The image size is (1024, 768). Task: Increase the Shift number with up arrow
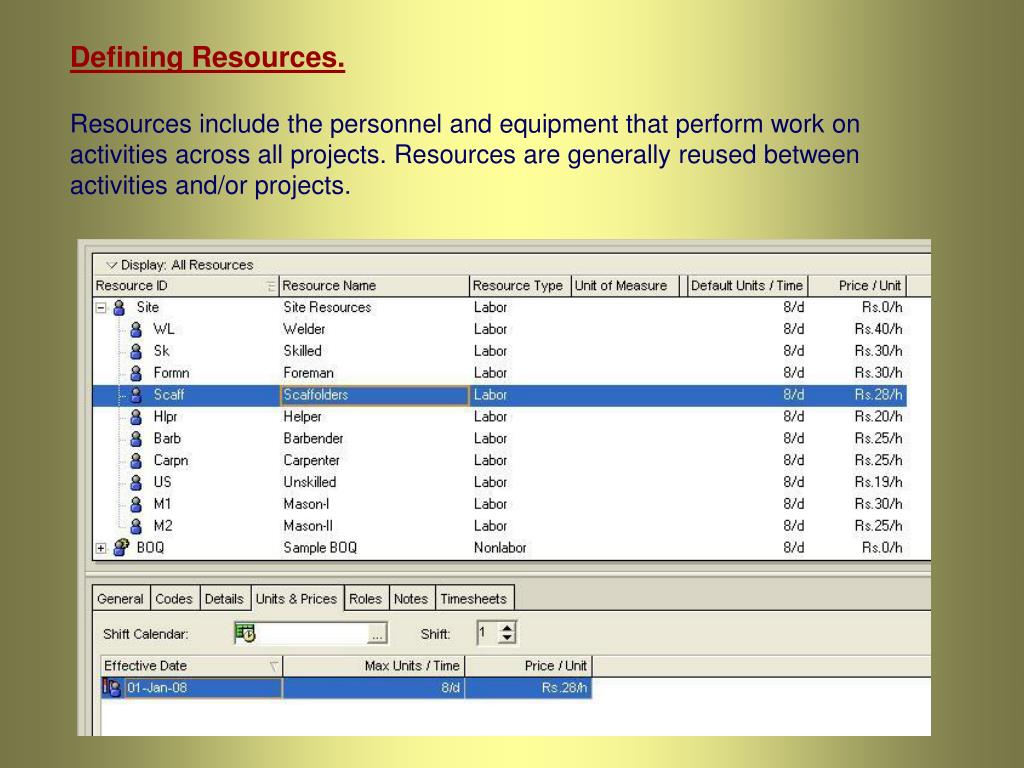click(508, 628)
